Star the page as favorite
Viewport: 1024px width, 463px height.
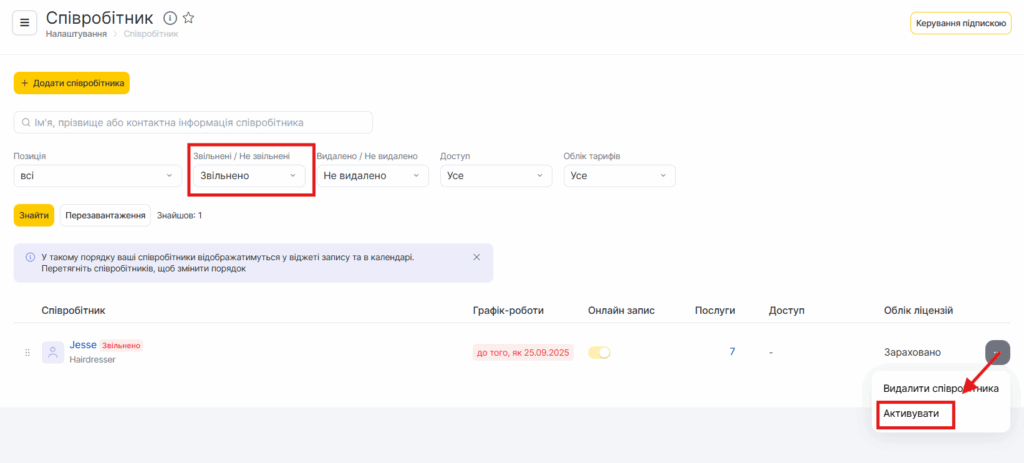pos(188,18)
